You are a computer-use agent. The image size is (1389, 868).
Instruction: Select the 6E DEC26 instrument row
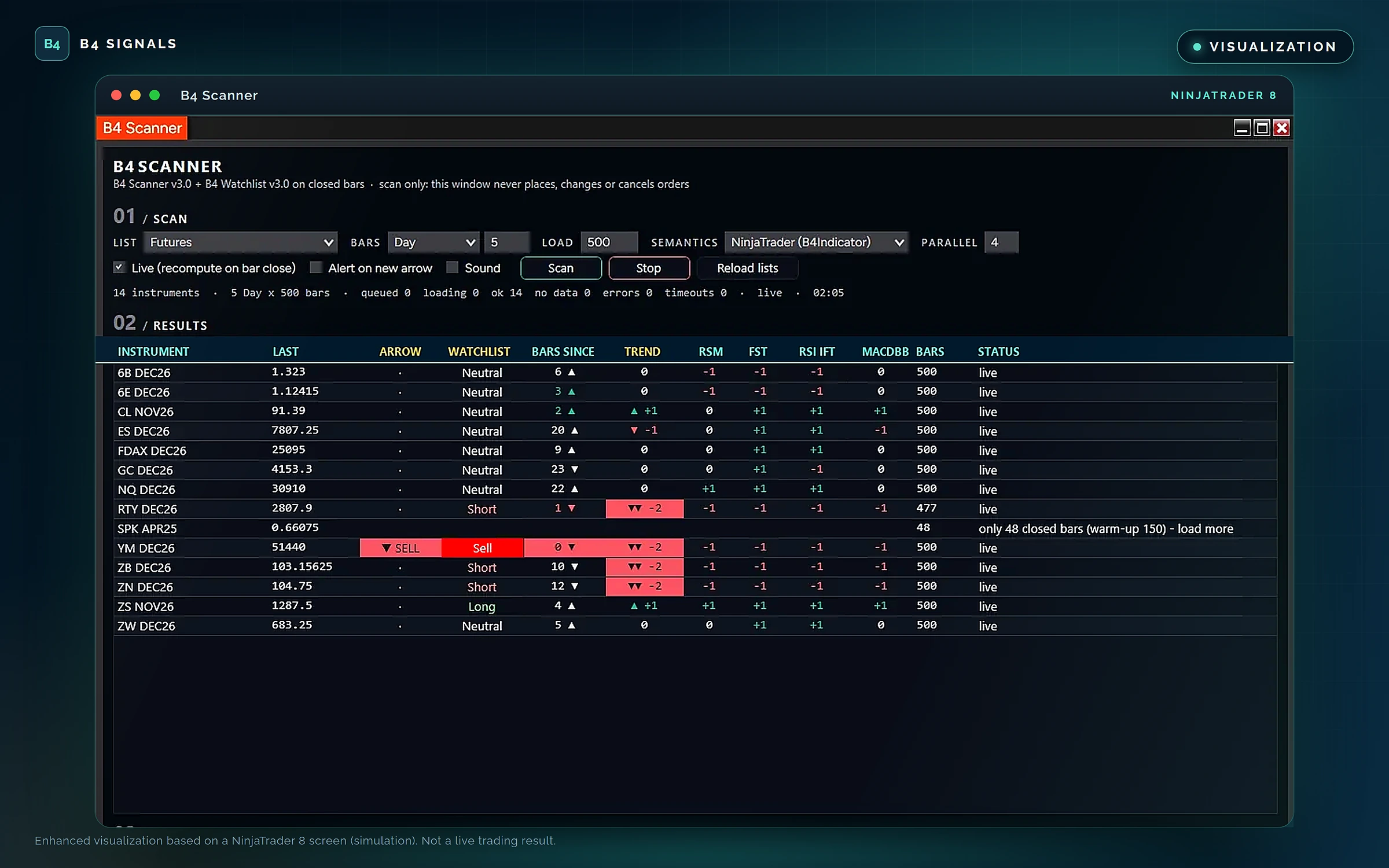pos(695,392)
